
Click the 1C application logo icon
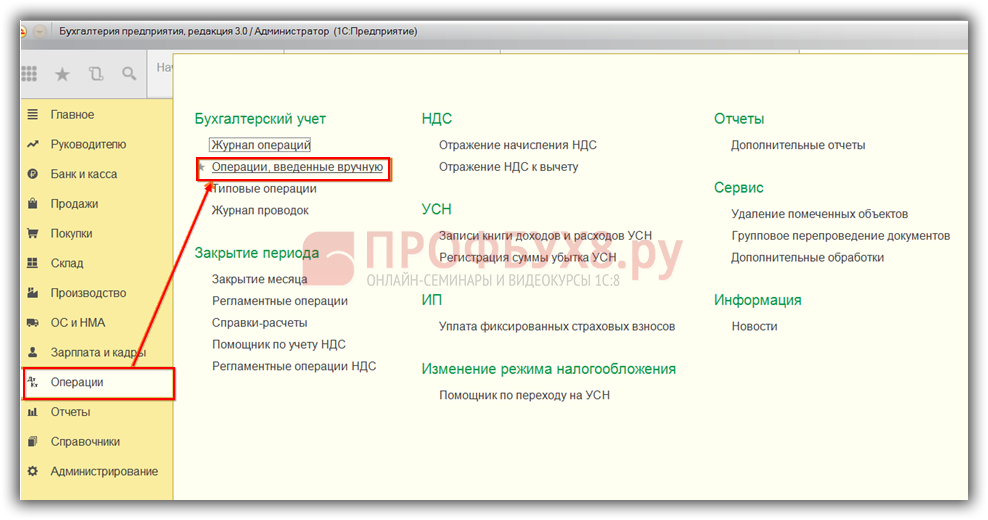click(23, 31)
